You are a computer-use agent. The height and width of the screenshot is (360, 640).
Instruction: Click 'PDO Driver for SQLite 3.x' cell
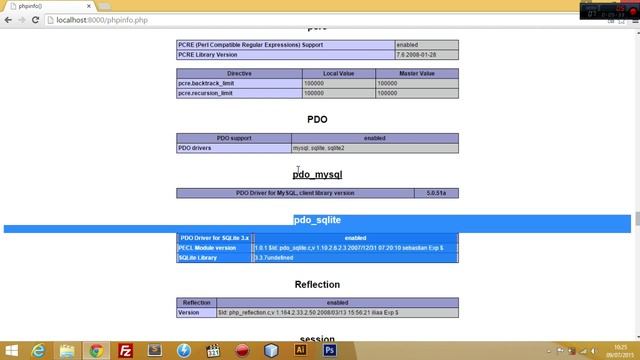[x=214, y=238]
